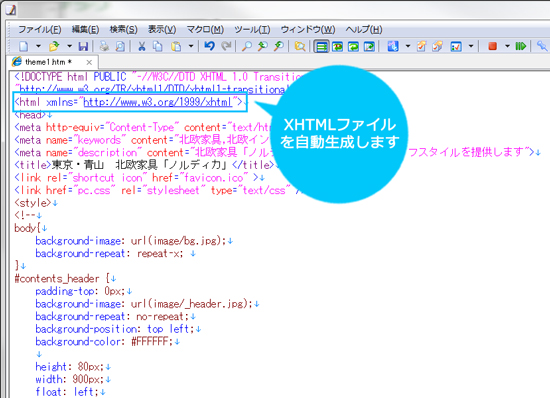Follow the http://www.w3.org/1999/xhtml link
550x398 pixels.
158,102
